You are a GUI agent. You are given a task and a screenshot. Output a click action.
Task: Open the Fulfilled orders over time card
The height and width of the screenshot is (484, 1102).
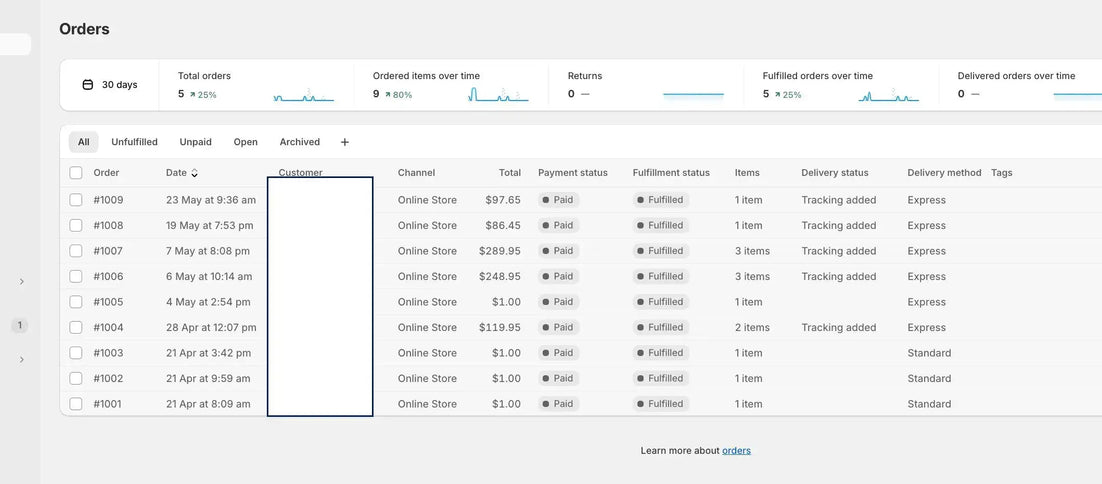pos(841,85)
